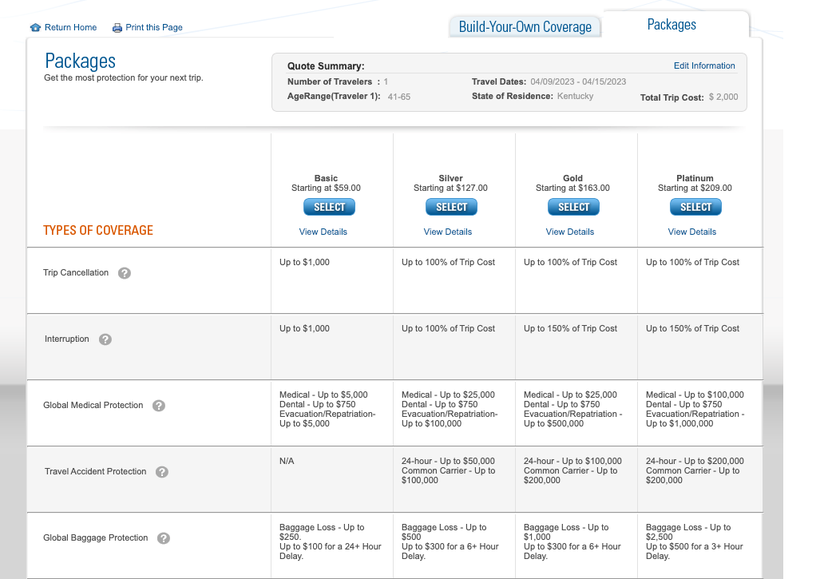Select the Platinum package

(695, 207)
